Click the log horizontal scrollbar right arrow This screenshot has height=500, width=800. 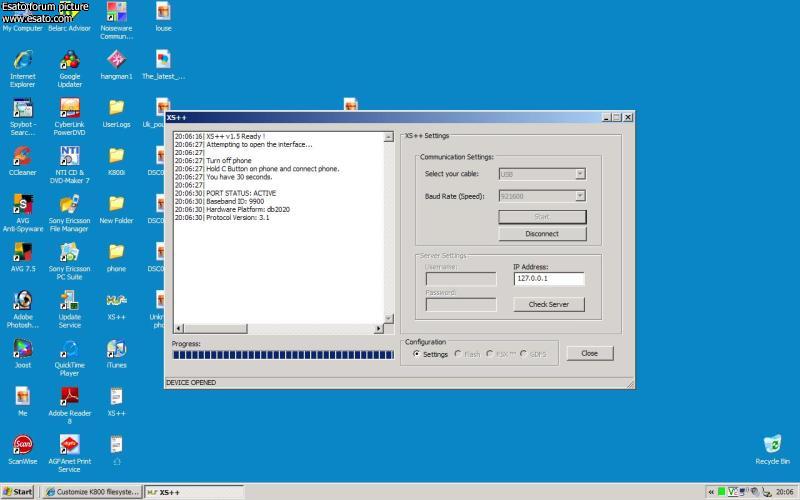coord(379,329)
